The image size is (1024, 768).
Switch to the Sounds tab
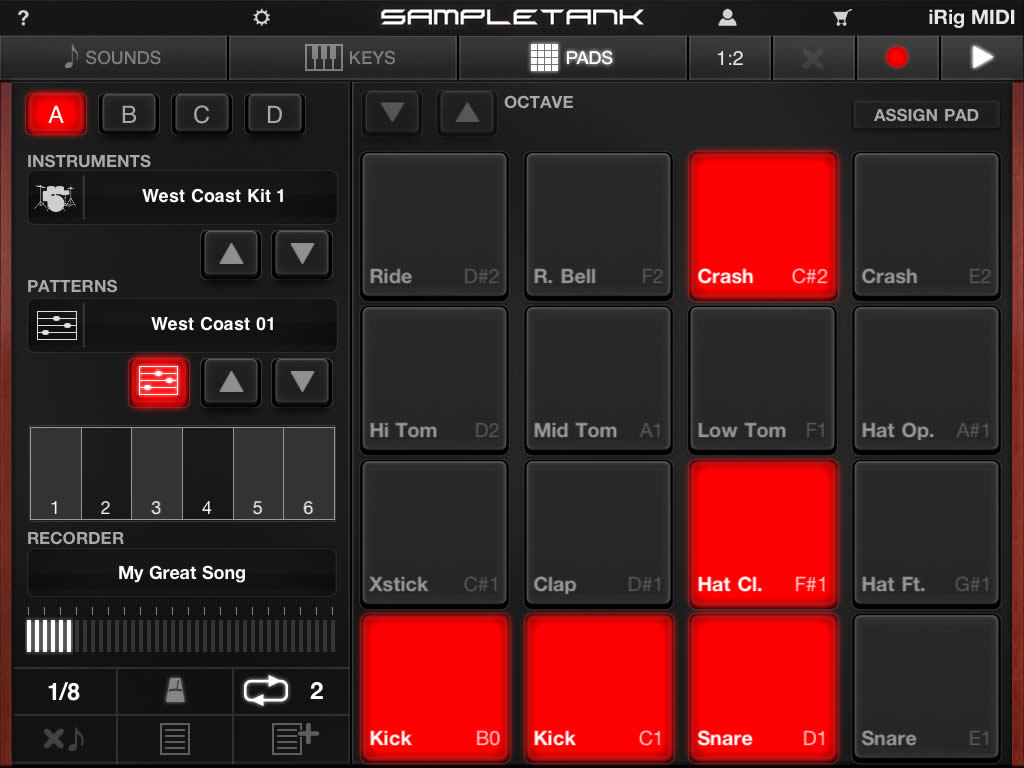click(x=114, y=58)
